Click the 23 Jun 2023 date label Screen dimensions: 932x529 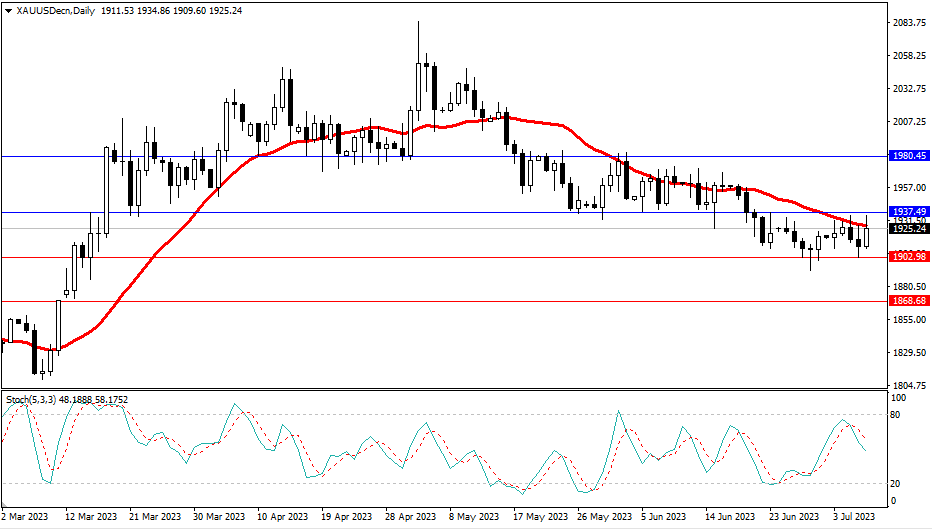tap(794, 517)
